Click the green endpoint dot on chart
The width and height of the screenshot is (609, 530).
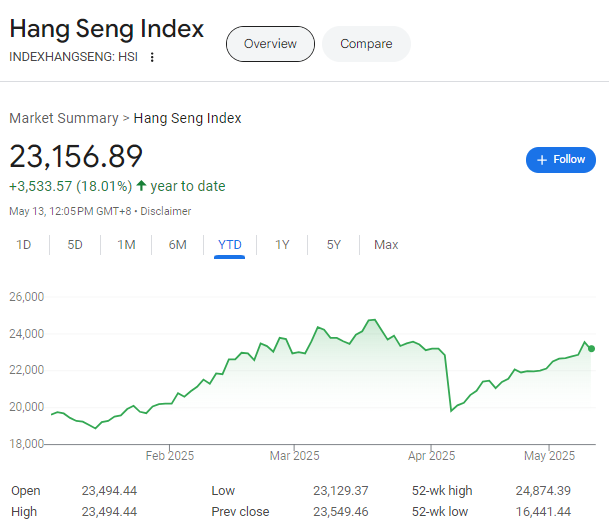592,348
